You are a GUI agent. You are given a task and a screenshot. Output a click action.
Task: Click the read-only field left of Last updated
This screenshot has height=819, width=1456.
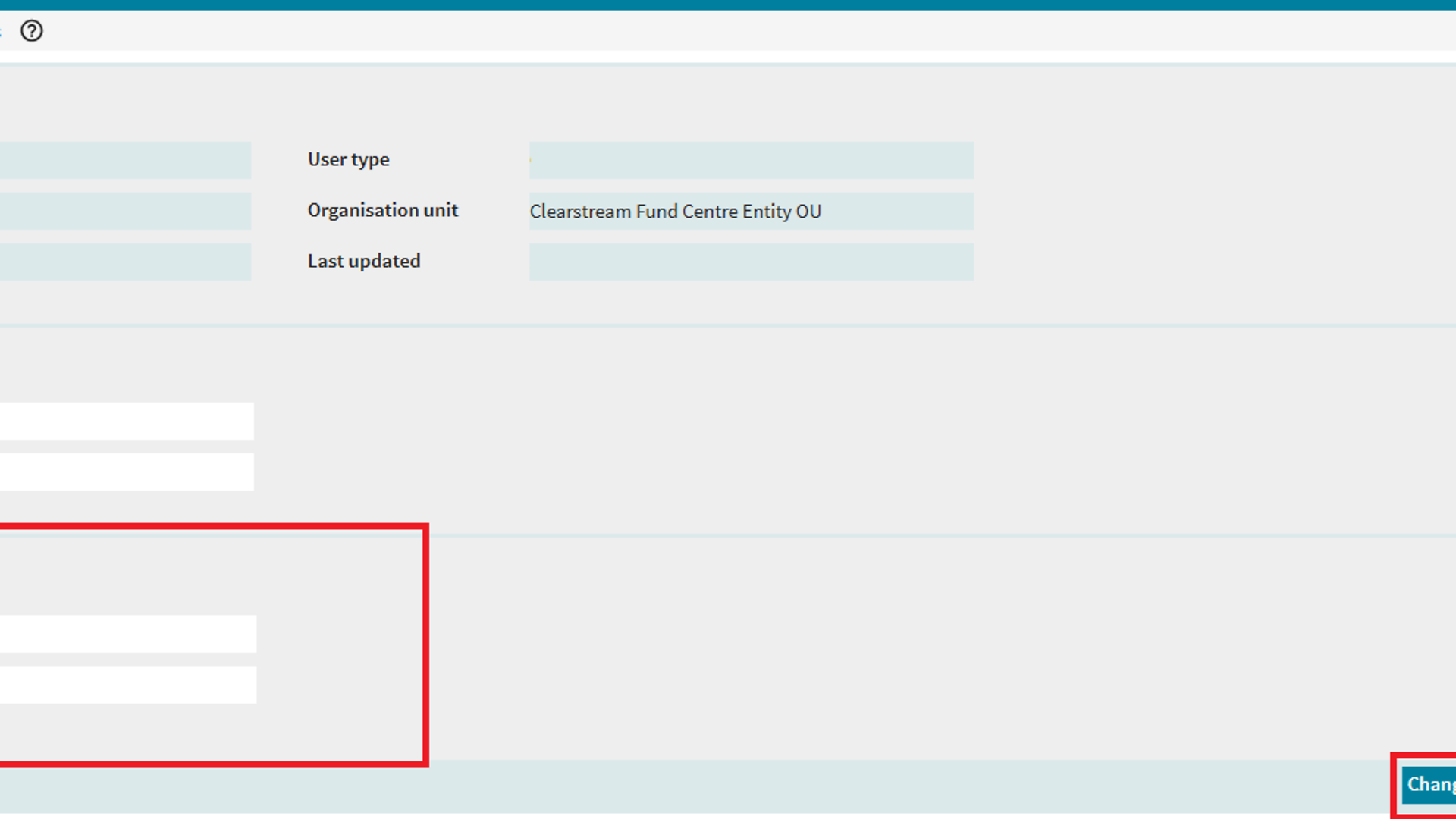tap(125, 262)
